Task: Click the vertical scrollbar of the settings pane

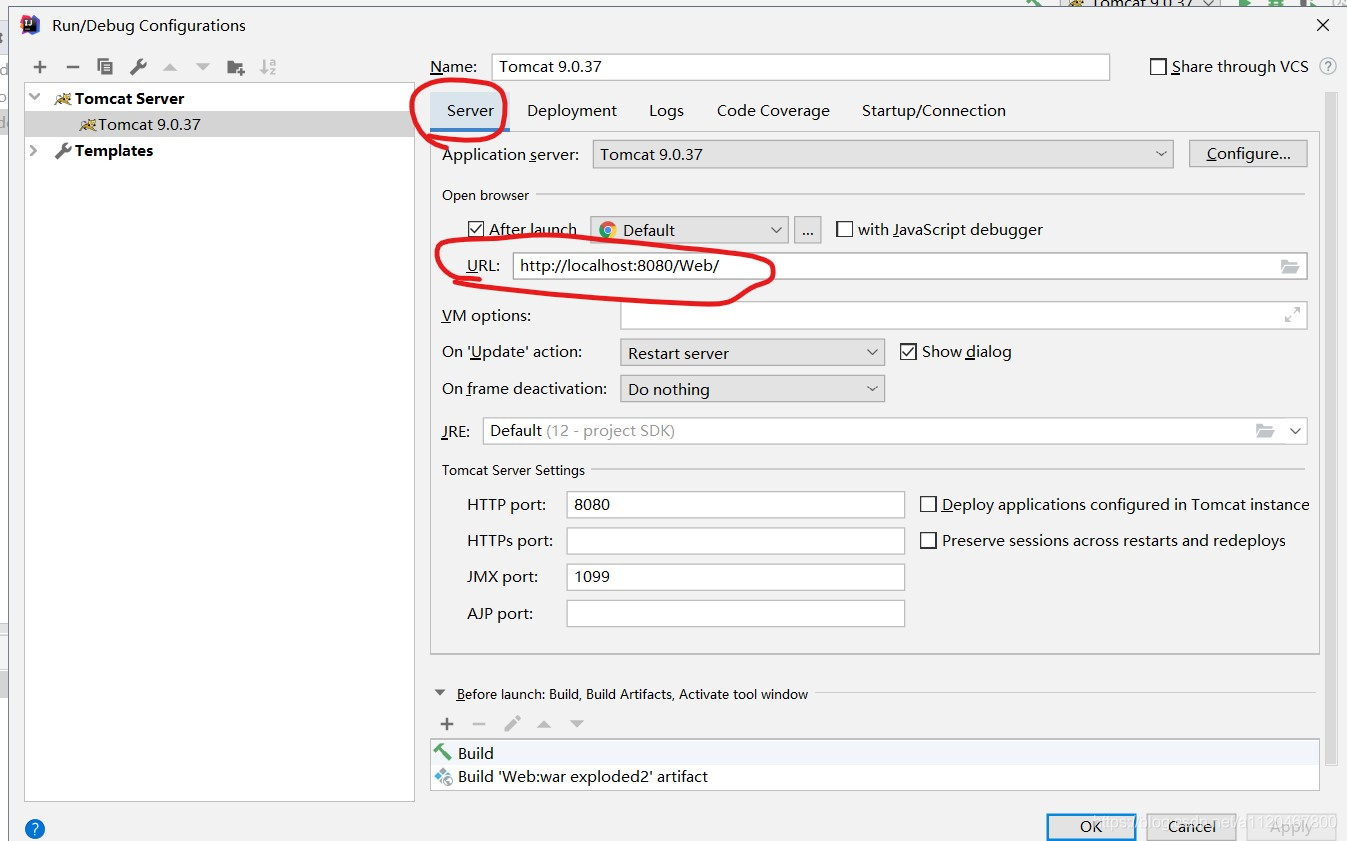Action: (x=1330, y=430)
